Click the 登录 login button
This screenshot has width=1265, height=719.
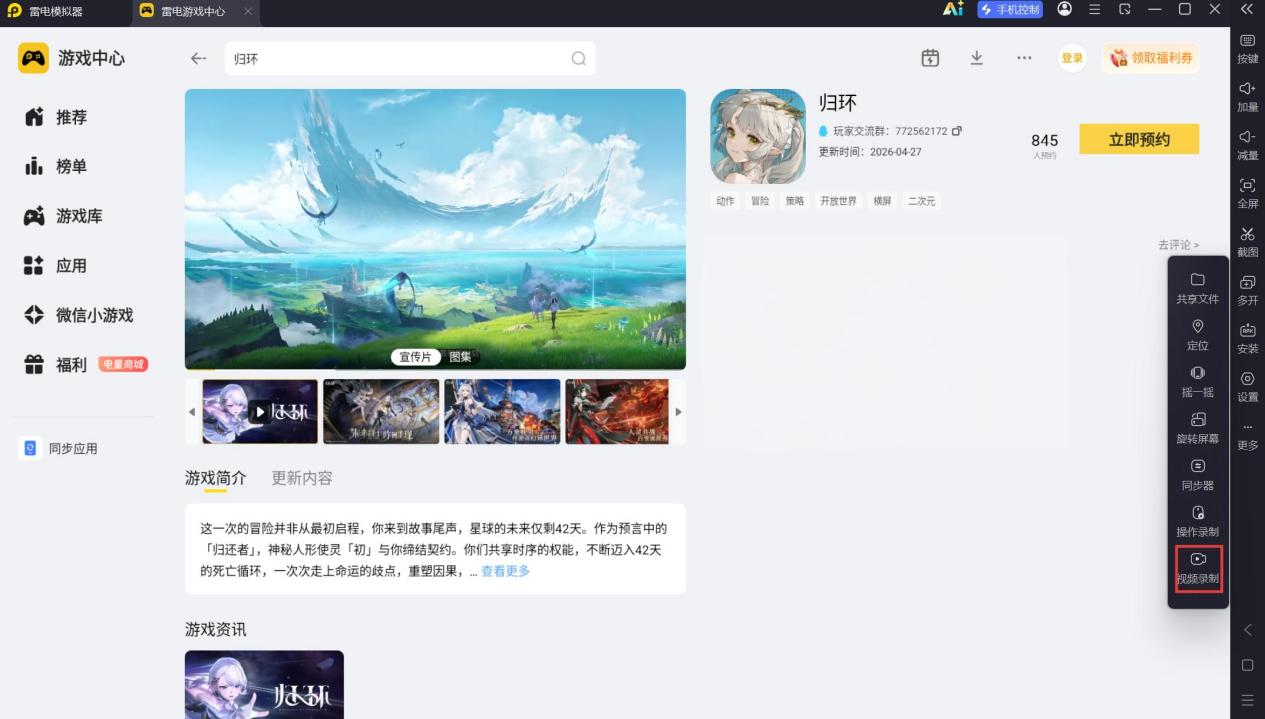[1072, 58]
